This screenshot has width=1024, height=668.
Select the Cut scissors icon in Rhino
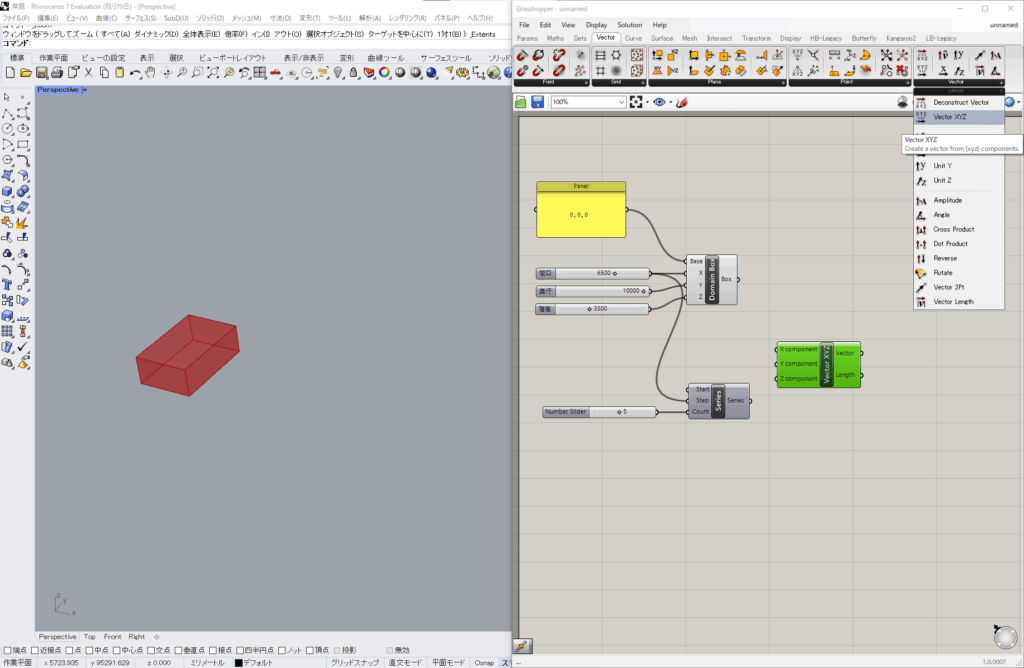[89, 73]
